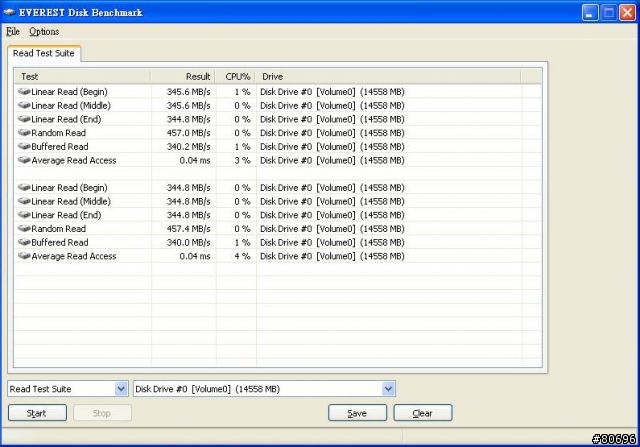Click disk icon of Linear Read (Begin) 344.8 MB/s row
This screenshot has height=447, width=640.
[x=24, y=187]
